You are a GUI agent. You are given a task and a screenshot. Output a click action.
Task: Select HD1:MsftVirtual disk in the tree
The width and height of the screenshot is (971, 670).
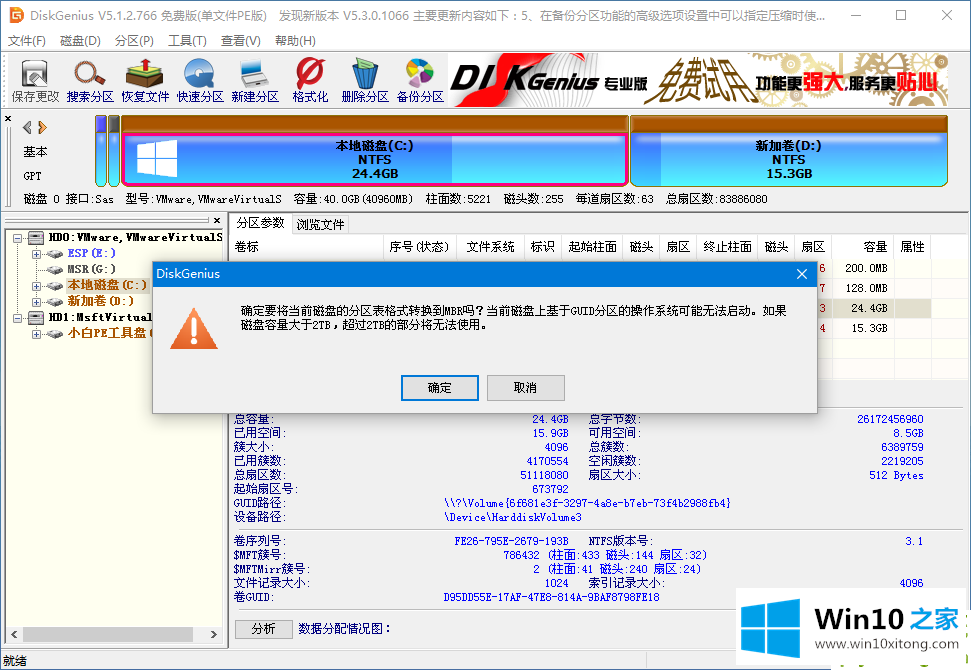(100, 317)
